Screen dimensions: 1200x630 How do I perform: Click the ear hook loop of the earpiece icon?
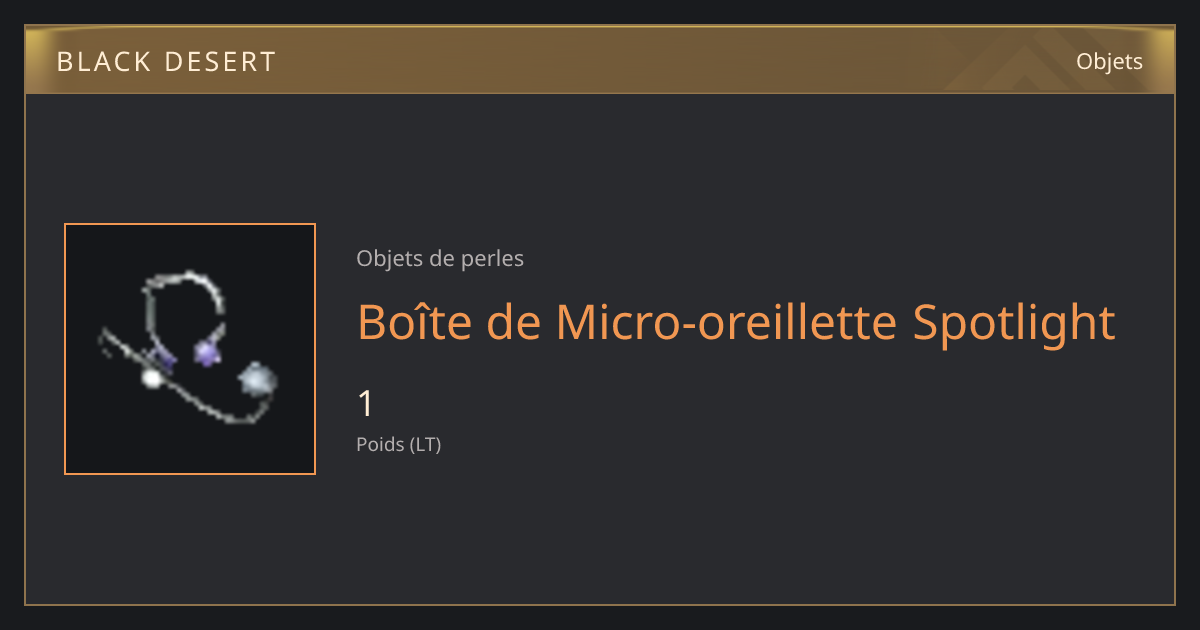(185, 300)
